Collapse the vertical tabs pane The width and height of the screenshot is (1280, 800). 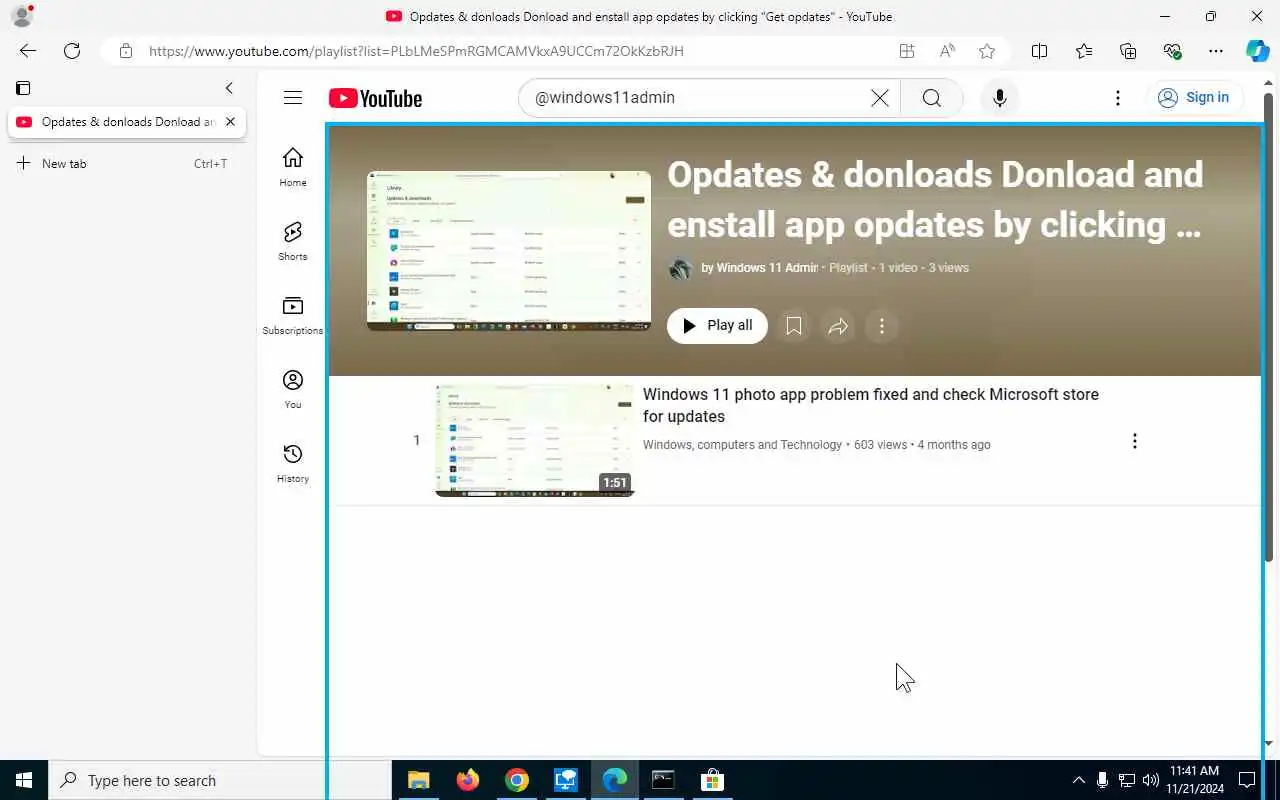click(229, 88)
